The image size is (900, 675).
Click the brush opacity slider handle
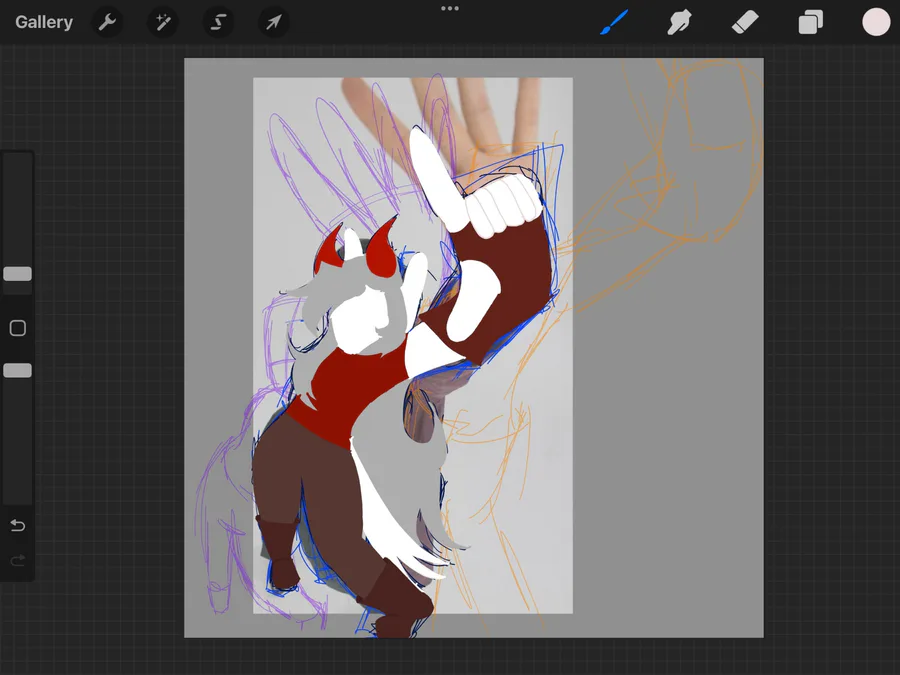(18, 370)
